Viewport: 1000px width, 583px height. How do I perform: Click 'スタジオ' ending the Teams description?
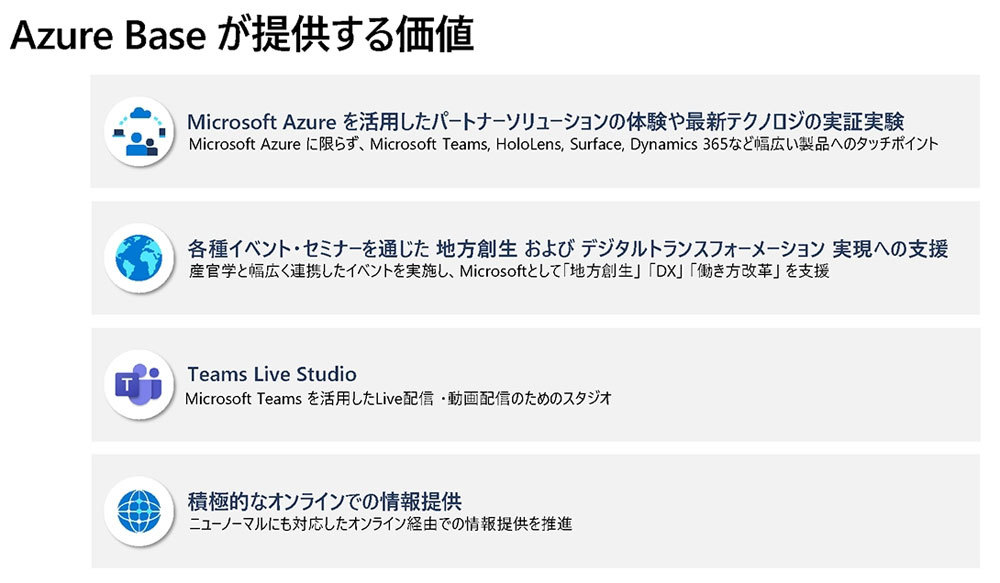(586, 398)
